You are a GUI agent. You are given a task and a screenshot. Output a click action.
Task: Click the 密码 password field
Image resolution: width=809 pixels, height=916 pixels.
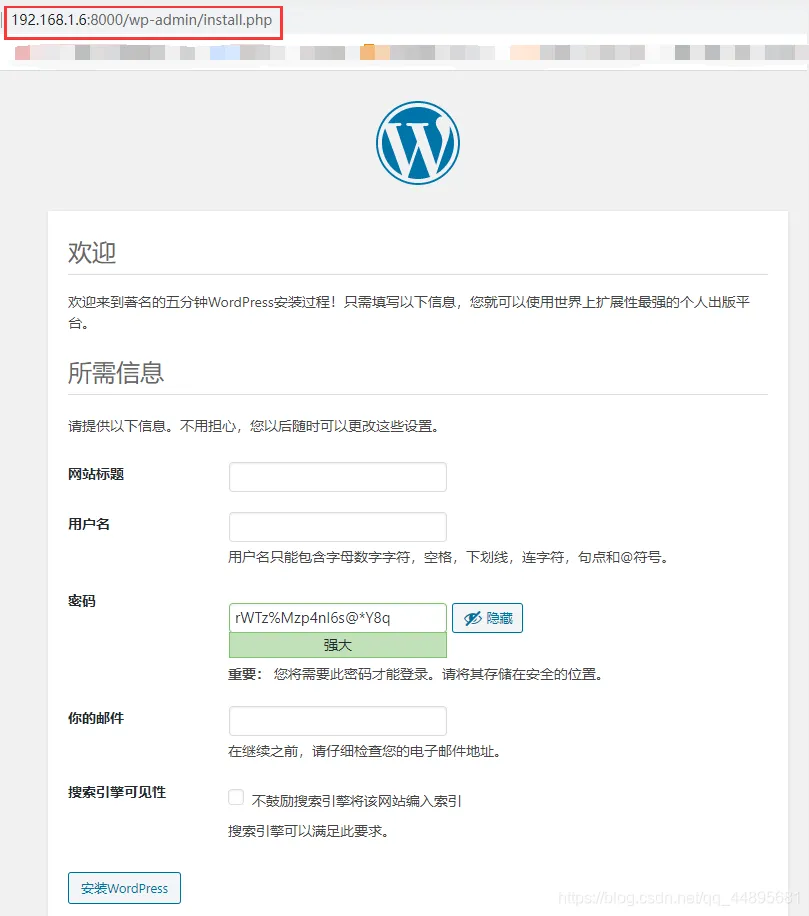point(338,617)
